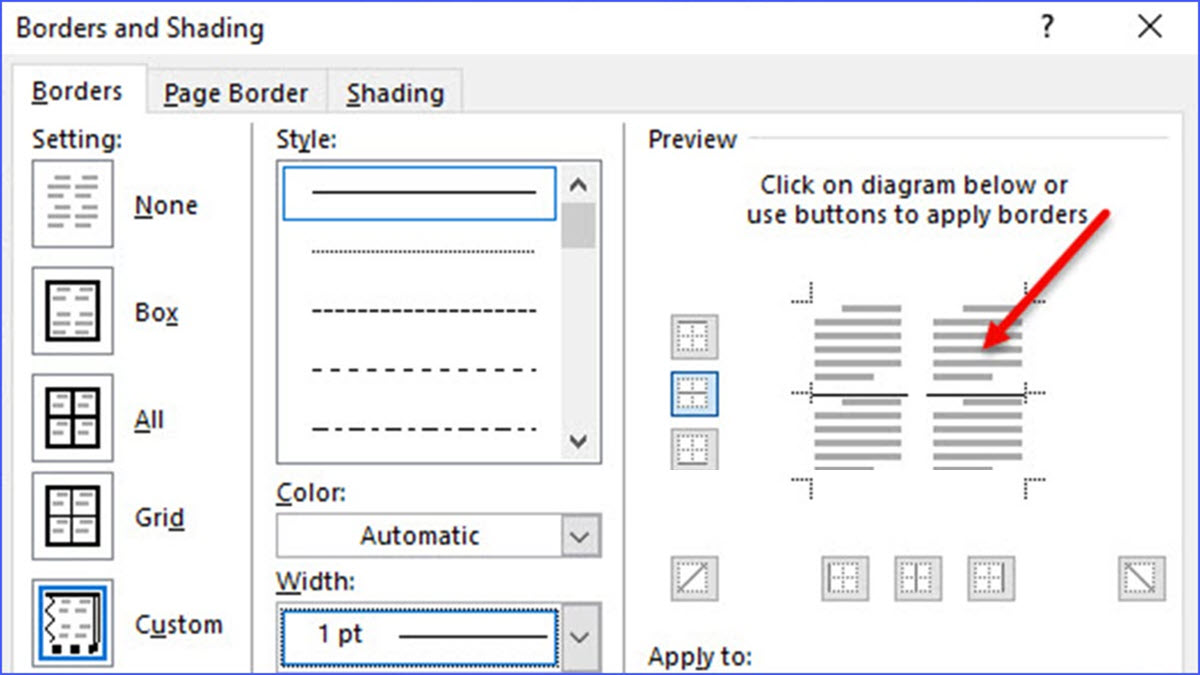1200x675 pixels.
Task: Select the All borders setting icon
Action: 72,417
